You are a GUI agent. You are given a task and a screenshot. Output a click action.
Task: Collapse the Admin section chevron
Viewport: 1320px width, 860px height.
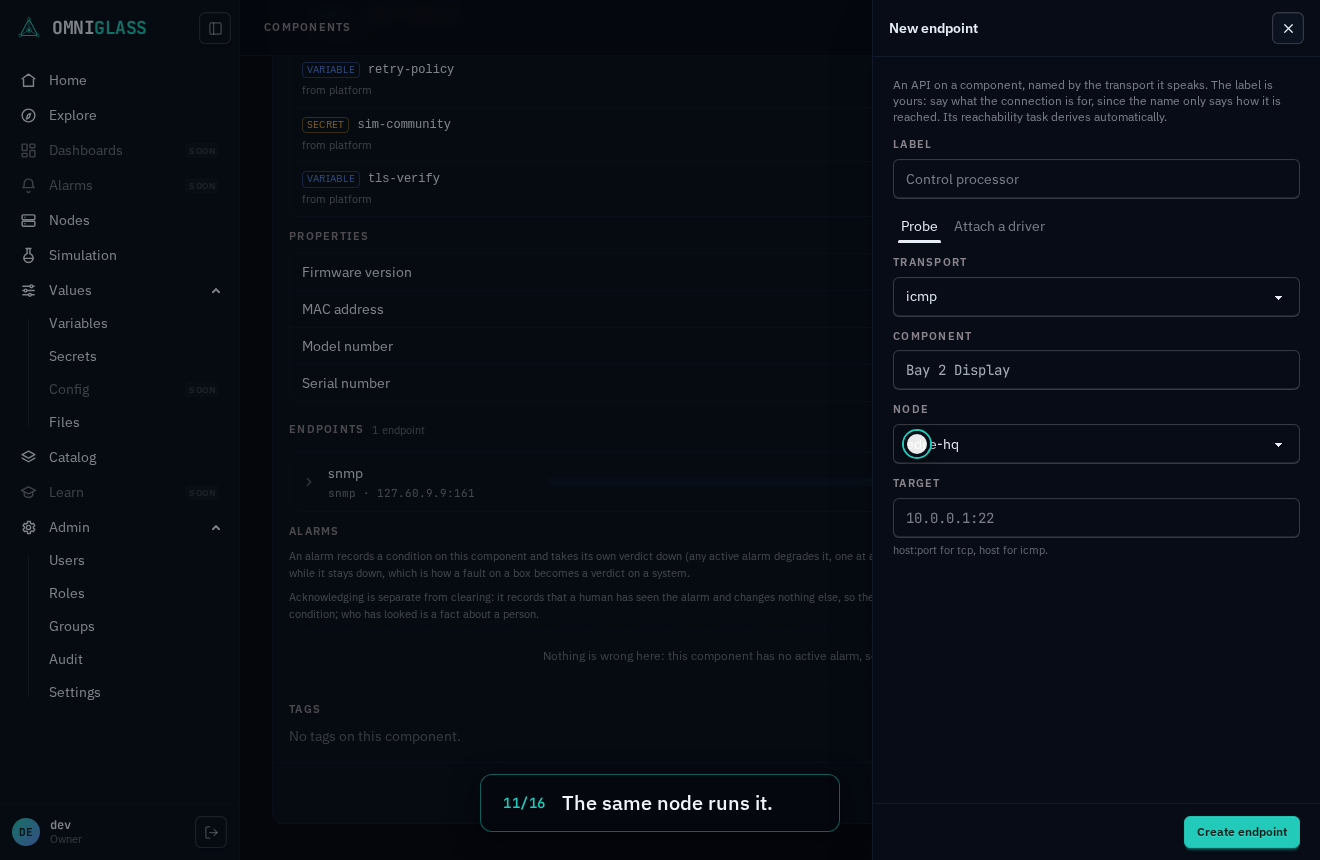point(216,527)
